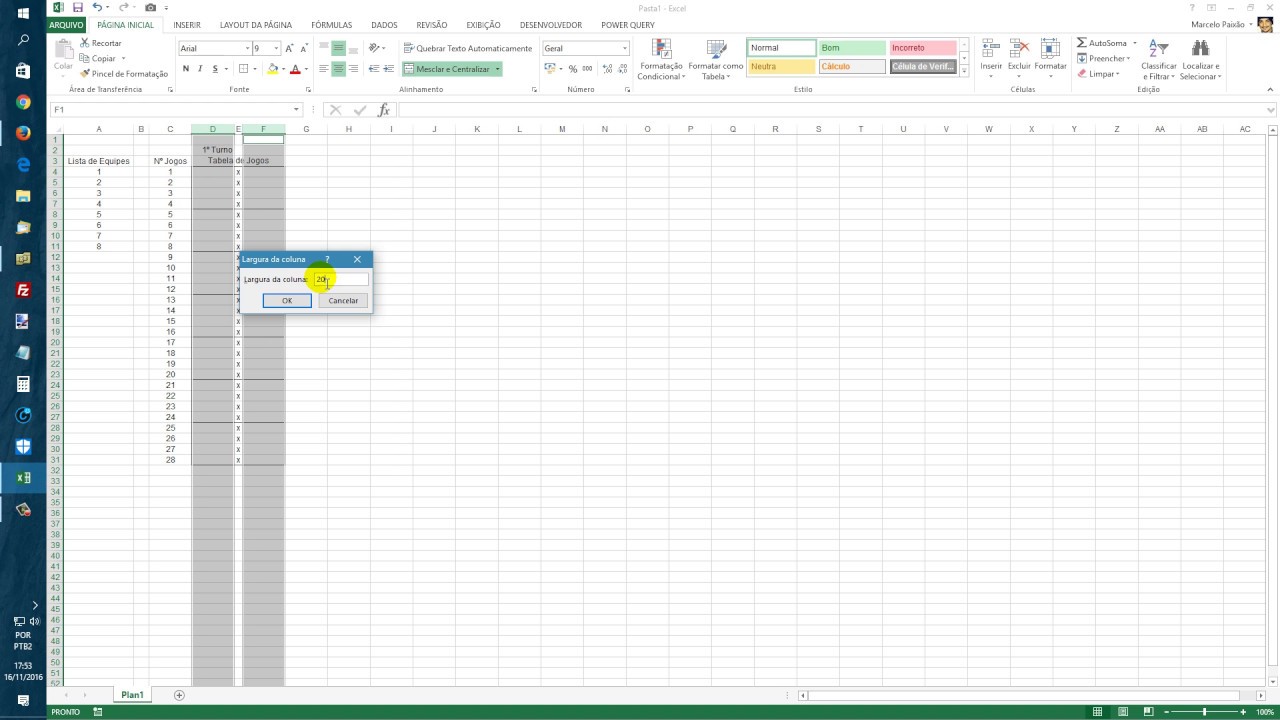Click the decrease indent icon
The height and width of the screenshot is (720, 1280).
(x=373, y=69)
